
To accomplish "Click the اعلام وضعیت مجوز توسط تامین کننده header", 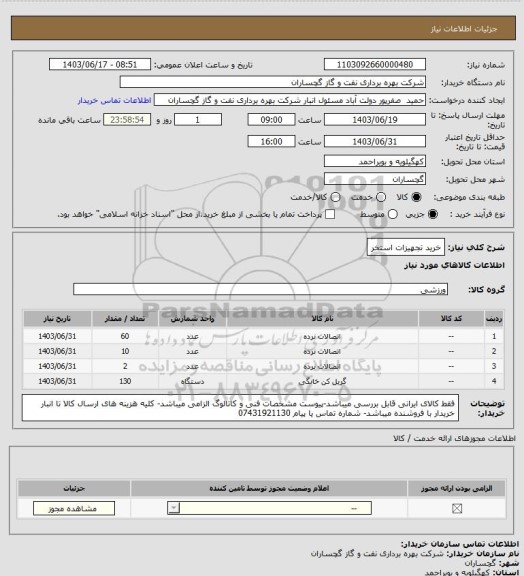I will 269,489.
